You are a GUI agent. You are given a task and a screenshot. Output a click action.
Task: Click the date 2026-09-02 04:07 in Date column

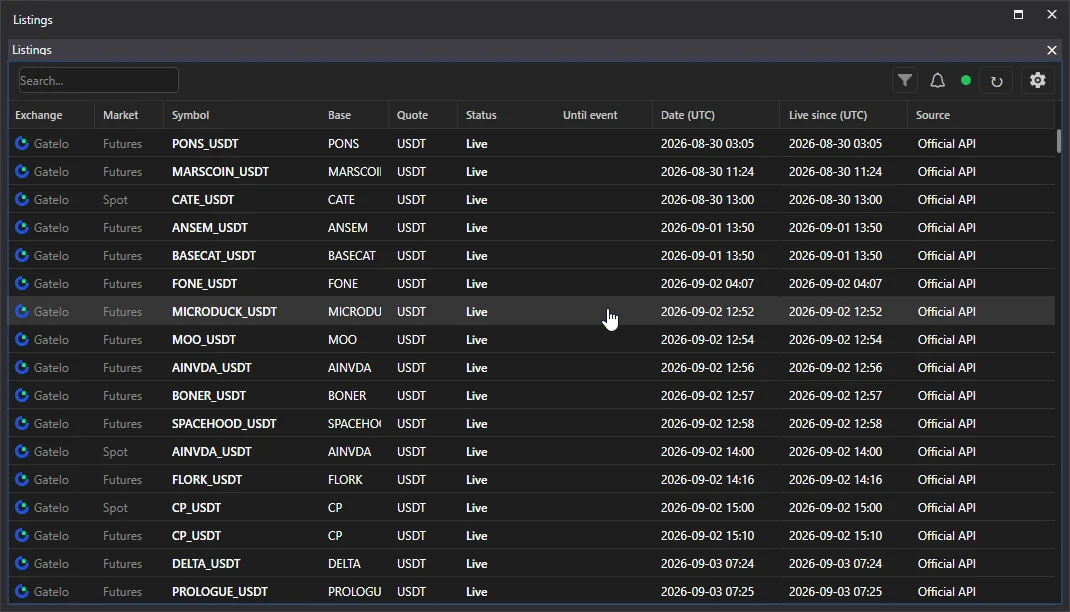point(707,283)
